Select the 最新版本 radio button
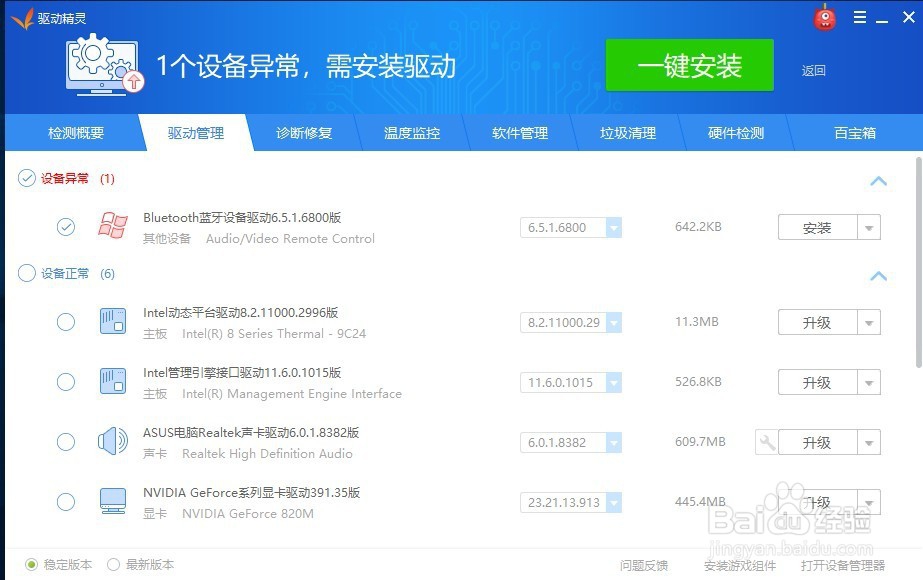The height and width of the screenshot is (580, 923). click(114, 565)
